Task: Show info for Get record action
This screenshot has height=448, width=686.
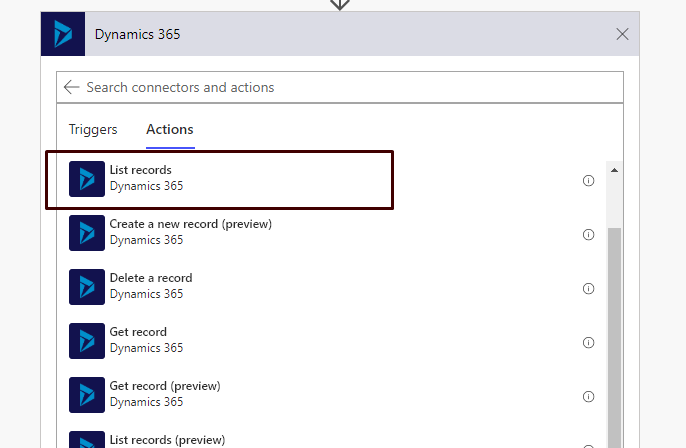Action: tap(588, 343)
